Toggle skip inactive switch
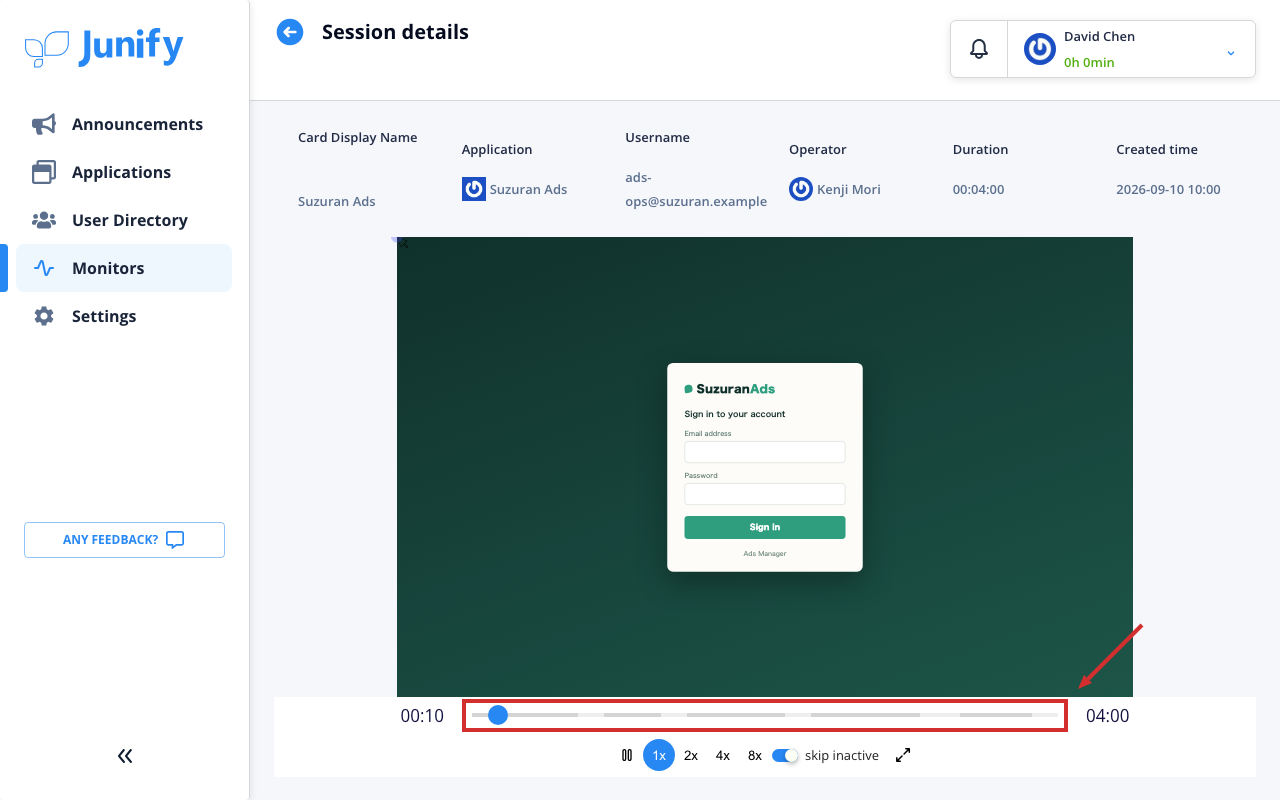Image resolution: width=1280 pixels, height=800 pixels. pos(785,756)
